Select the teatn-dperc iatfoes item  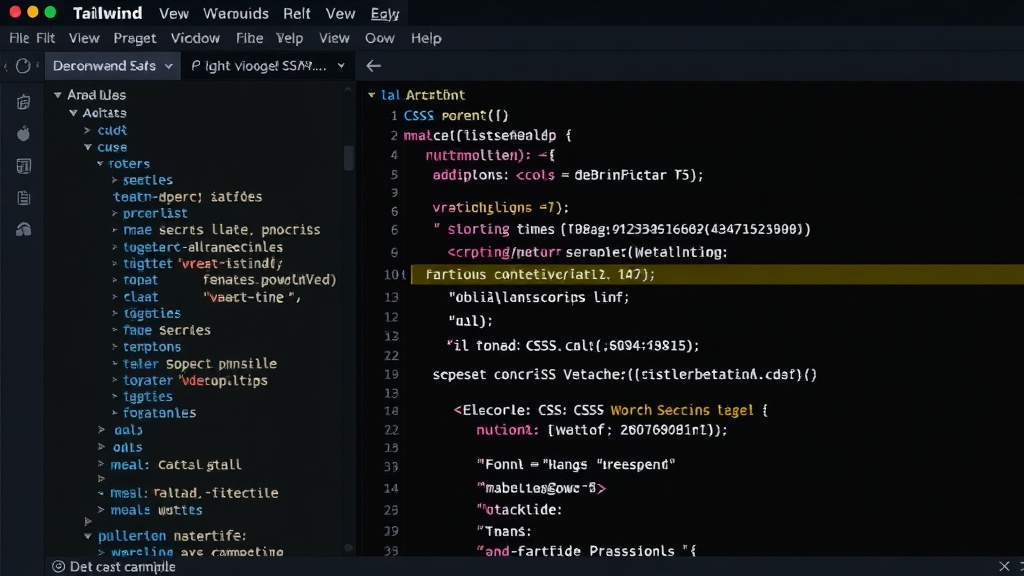coord(187,197)
